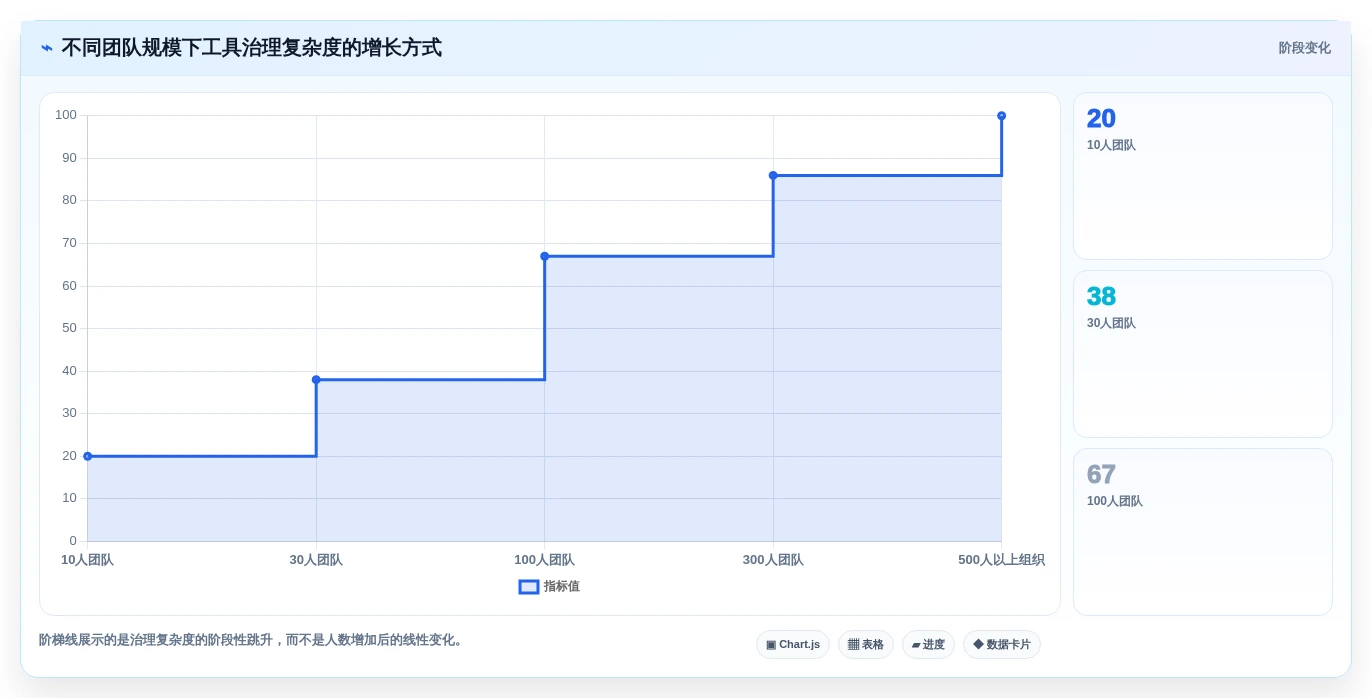This screenshot has height=698, width=1372.
Task: Click the number 67 in the third card
Action: coord(1101,475)
